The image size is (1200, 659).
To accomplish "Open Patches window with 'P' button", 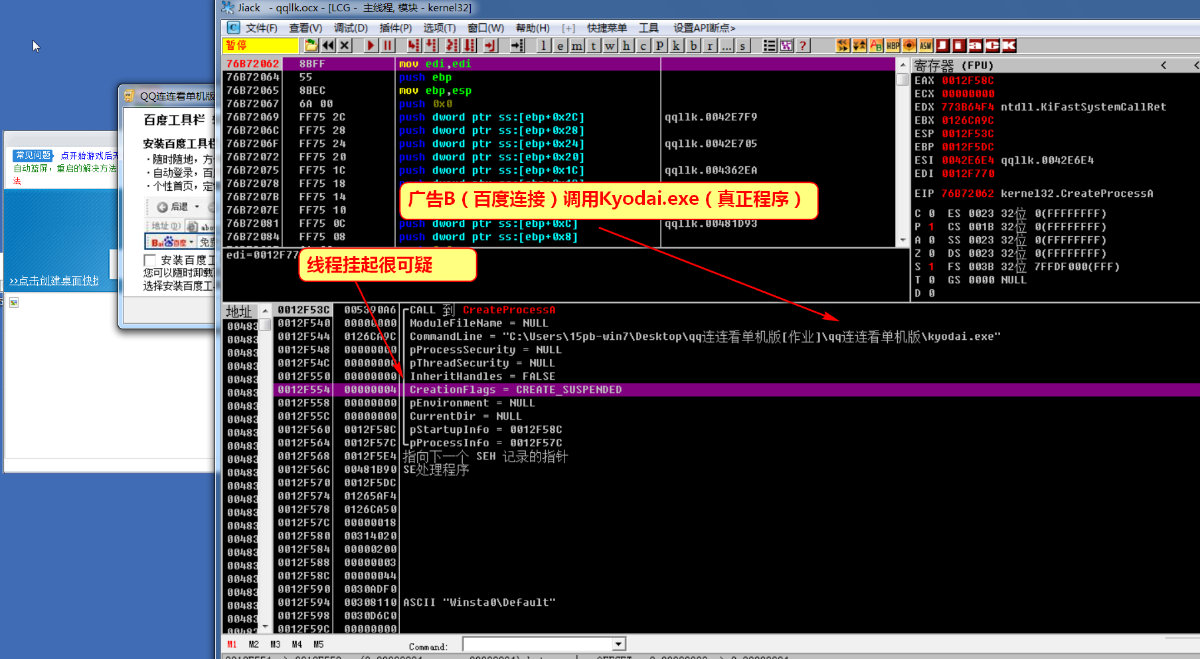I will click(660, 45).
